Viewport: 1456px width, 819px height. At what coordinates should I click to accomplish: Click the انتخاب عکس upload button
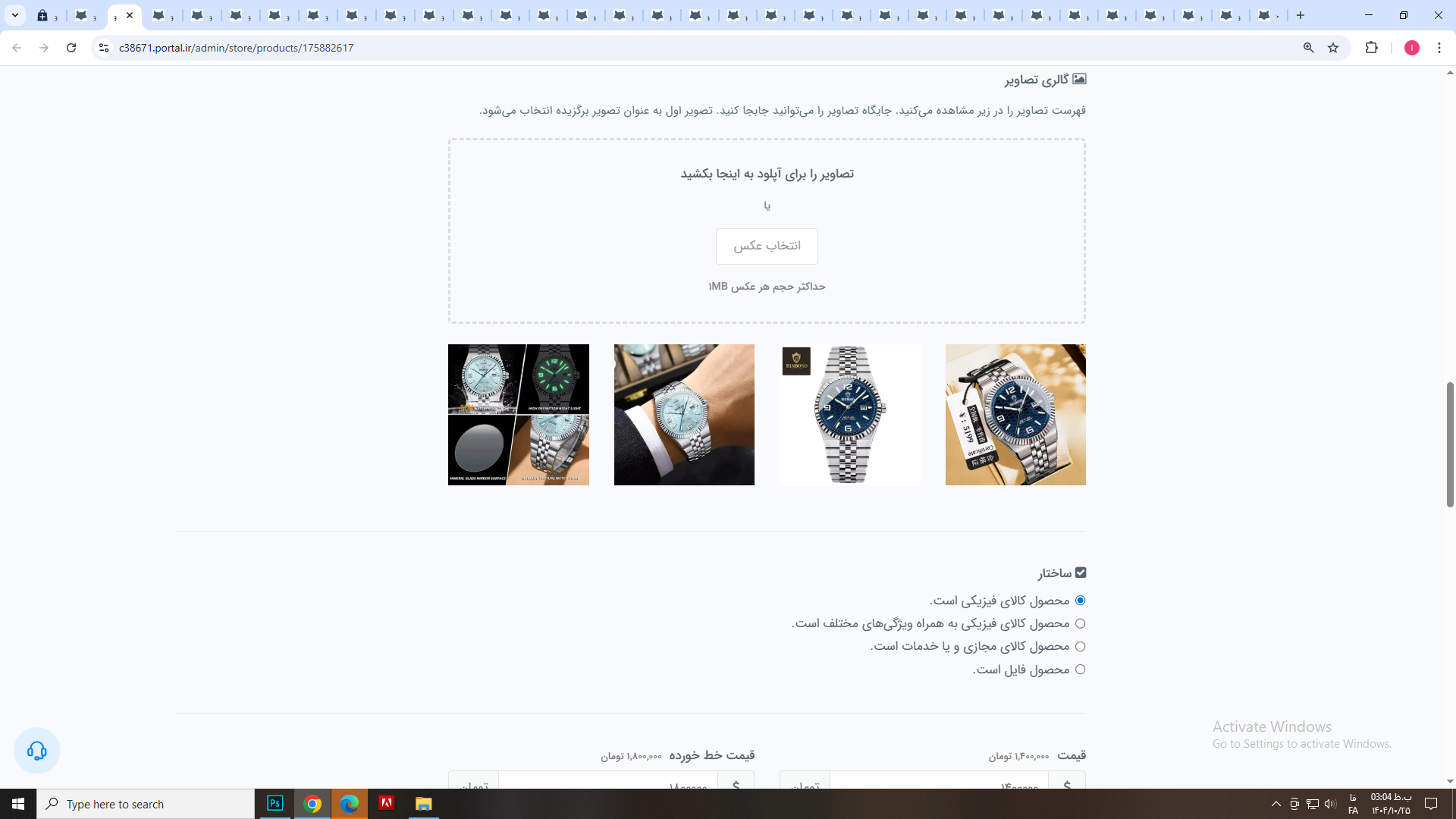767,246
